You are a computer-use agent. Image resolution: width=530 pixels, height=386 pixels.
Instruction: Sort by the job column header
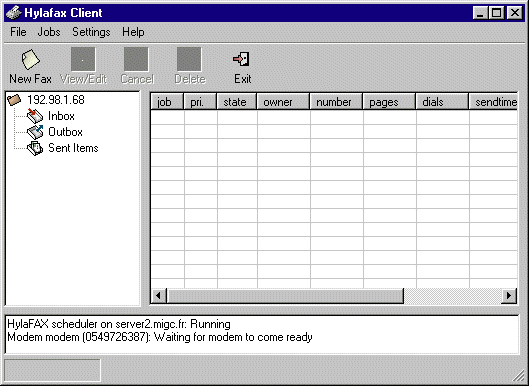[167, 102]
